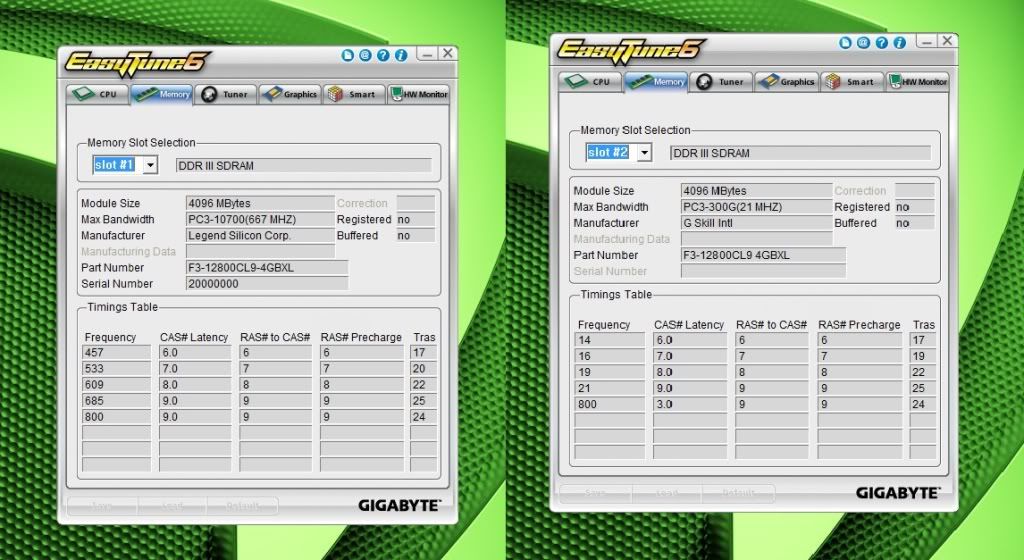Click frequency 609 cell in timings table
The width and height of the screenshot is (1024, 560).
point(117,384)
